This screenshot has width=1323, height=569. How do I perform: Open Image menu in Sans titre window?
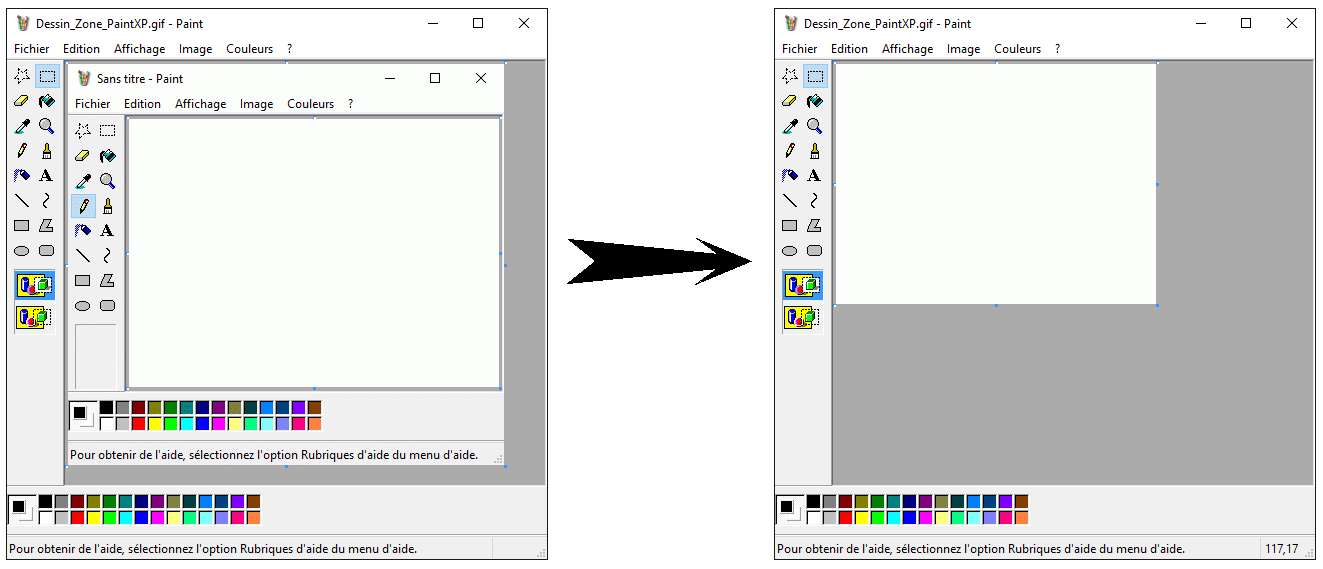pyautogui.click(x=256, y=104)
